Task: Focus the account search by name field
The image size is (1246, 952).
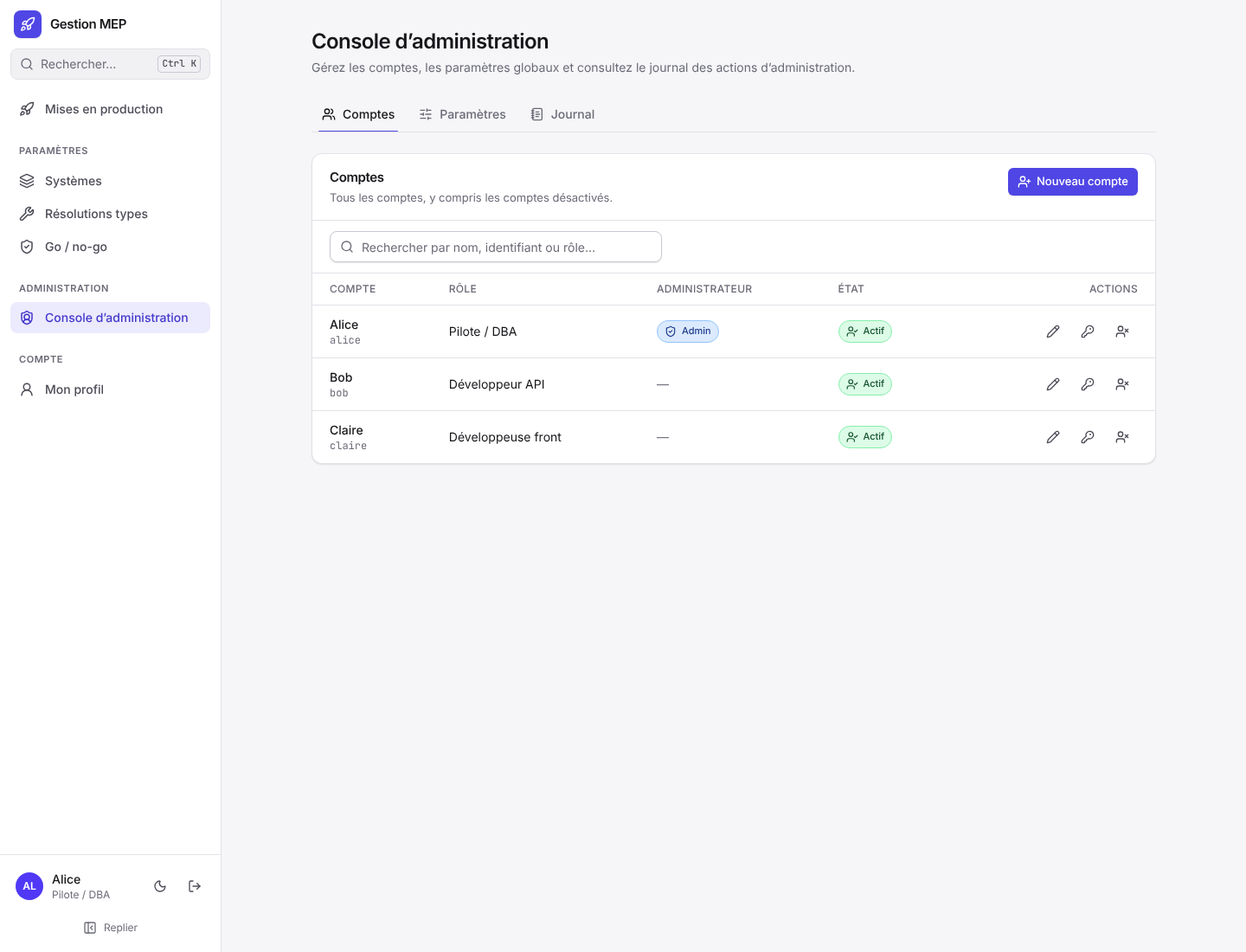Action: pos(496,247)
